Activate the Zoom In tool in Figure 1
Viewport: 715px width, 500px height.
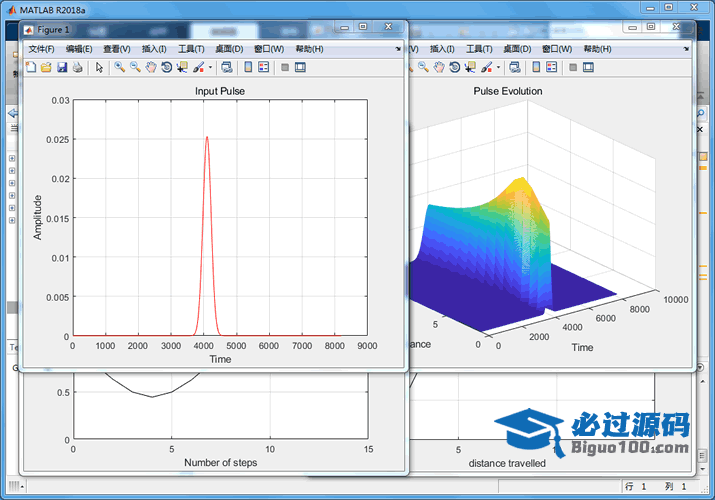point(119,67)
